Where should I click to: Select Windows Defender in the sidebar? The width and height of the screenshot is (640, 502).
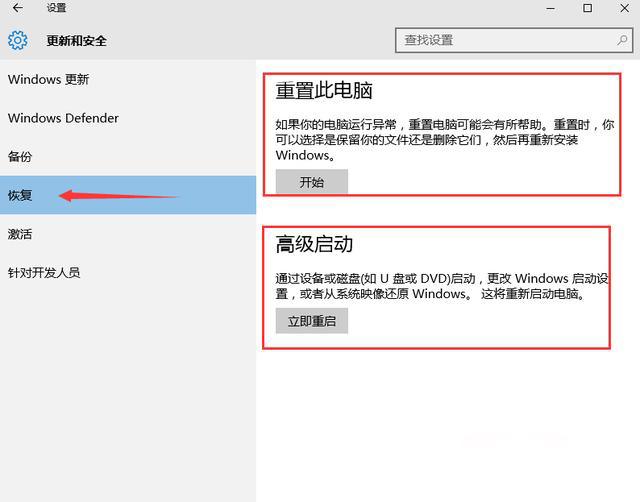(x=63, y=118)
